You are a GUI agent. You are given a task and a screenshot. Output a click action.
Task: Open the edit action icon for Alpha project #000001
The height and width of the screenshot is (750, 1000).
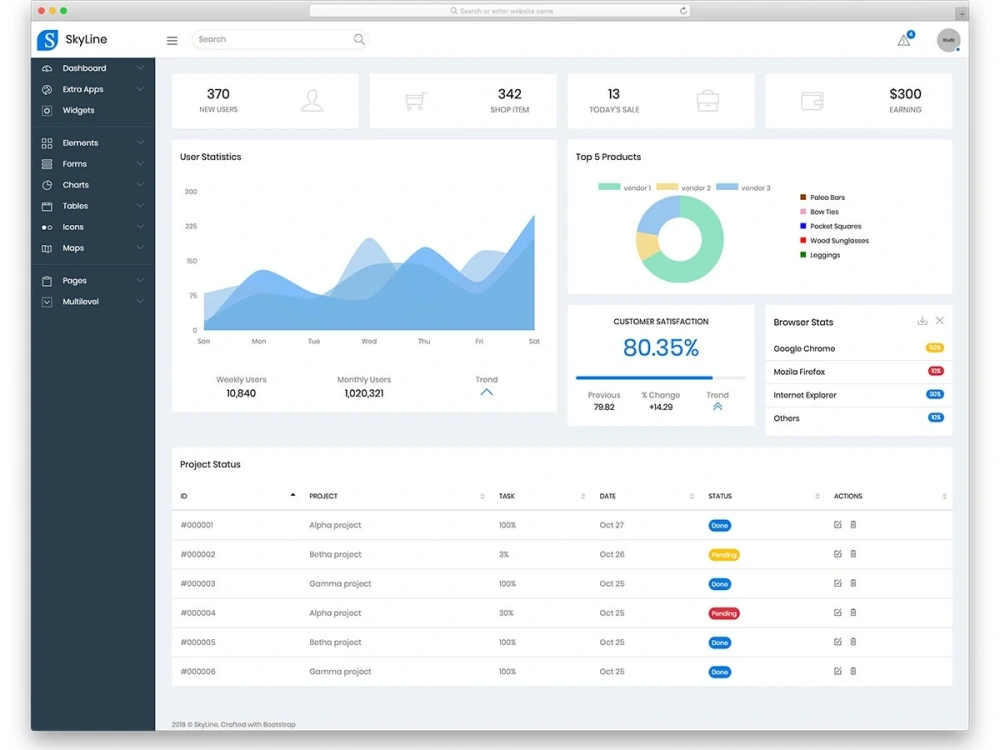(837, 525)
